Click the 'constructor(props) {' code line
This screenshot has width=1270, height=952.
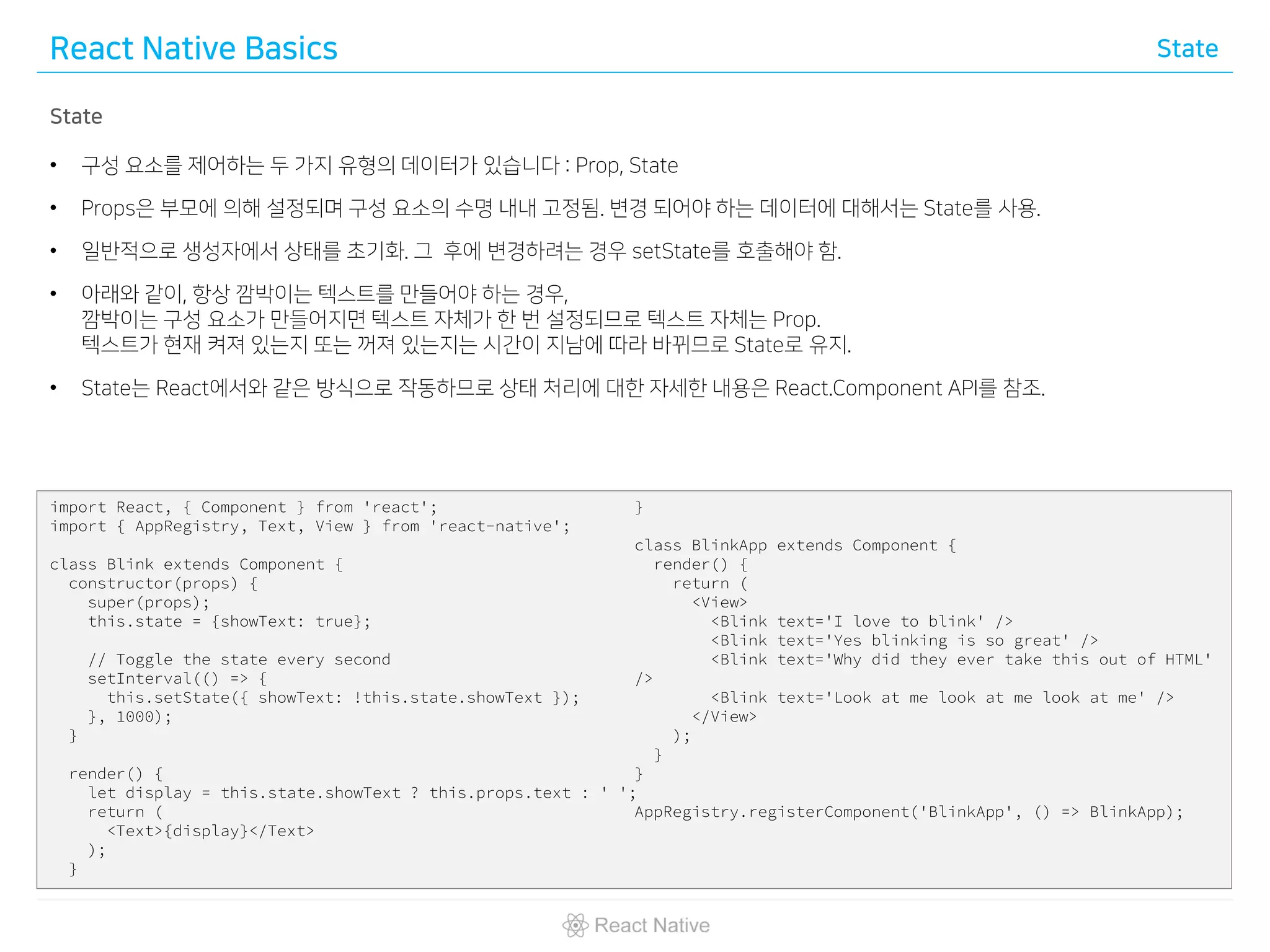pos(164,584)
